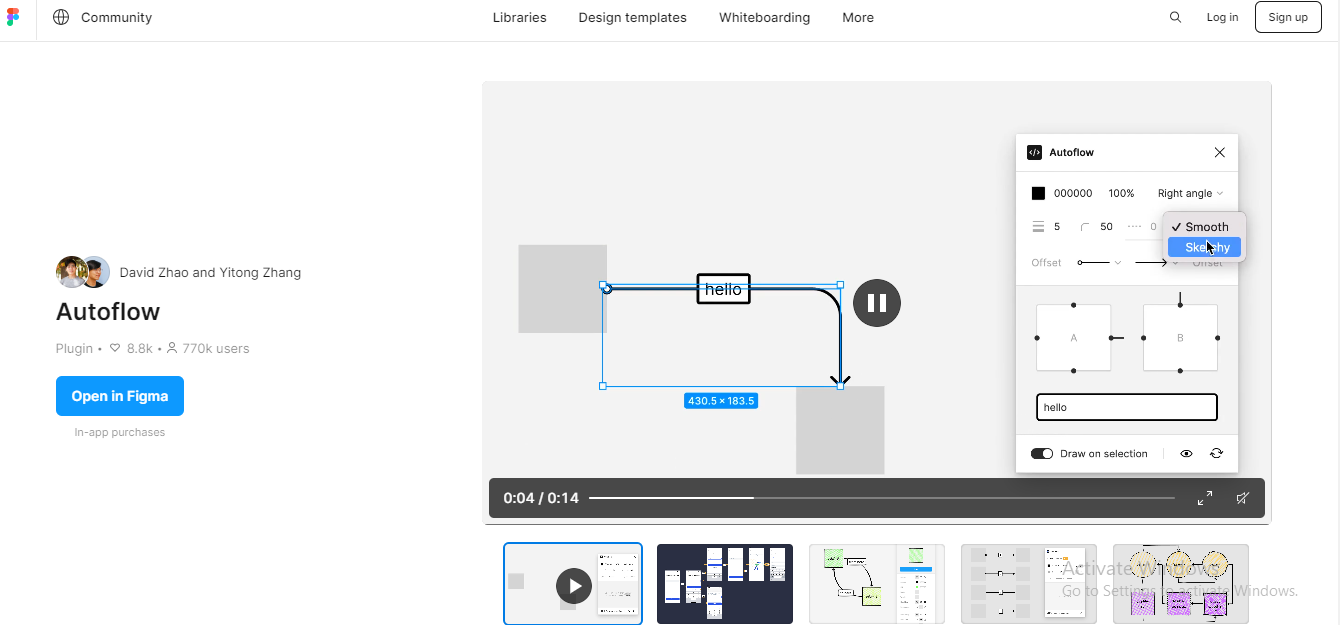
Task: Seek along the video progress bar
Action: click(881, 498)
